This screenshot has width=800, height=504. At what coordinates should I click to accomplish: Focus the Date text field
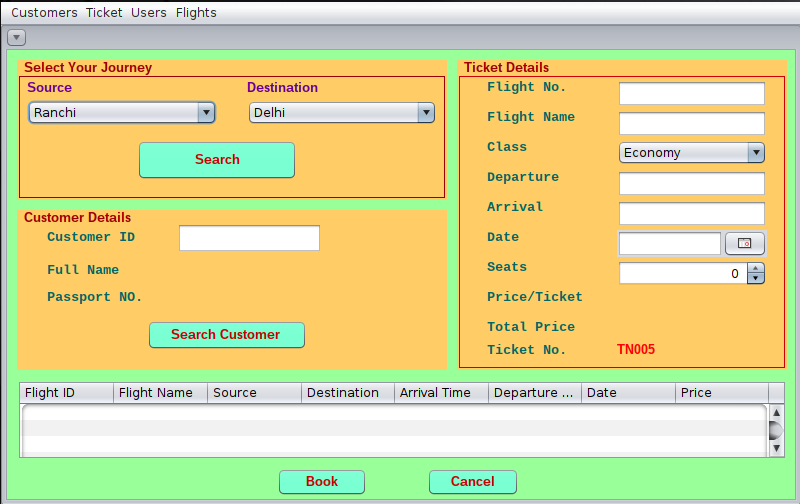point(669,243)
